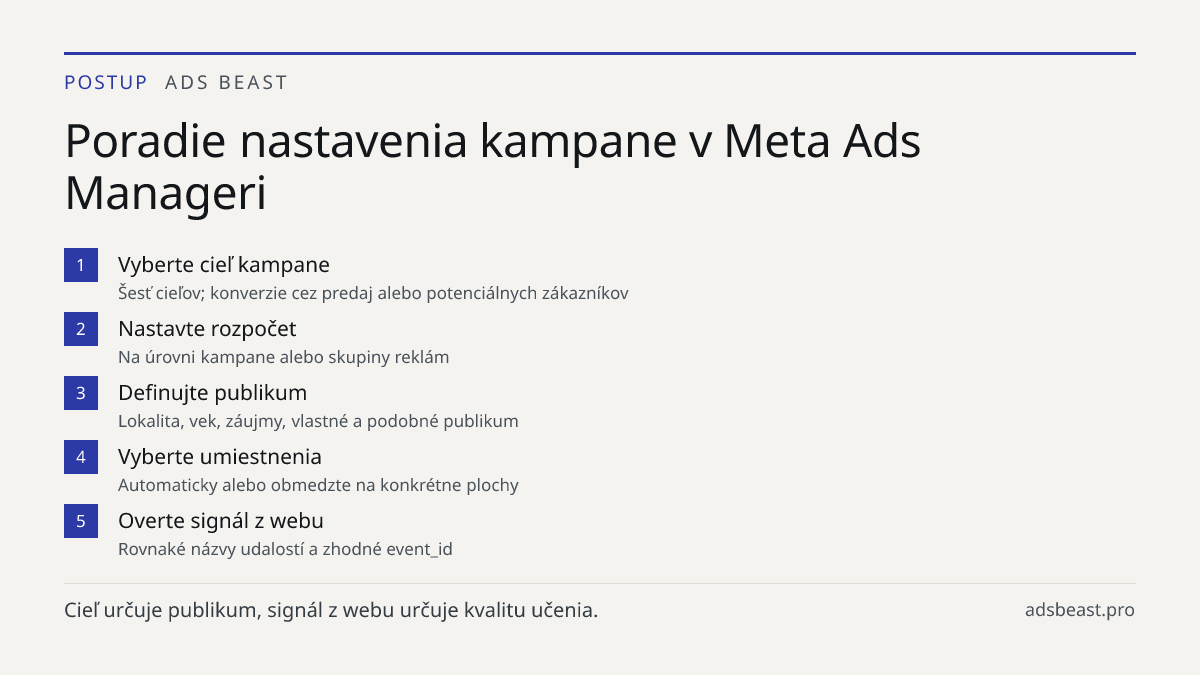Click 'Lokalita, vek, záujmy' description line
This screenshot has height=675, width=1200.
(x=318, y=421)
